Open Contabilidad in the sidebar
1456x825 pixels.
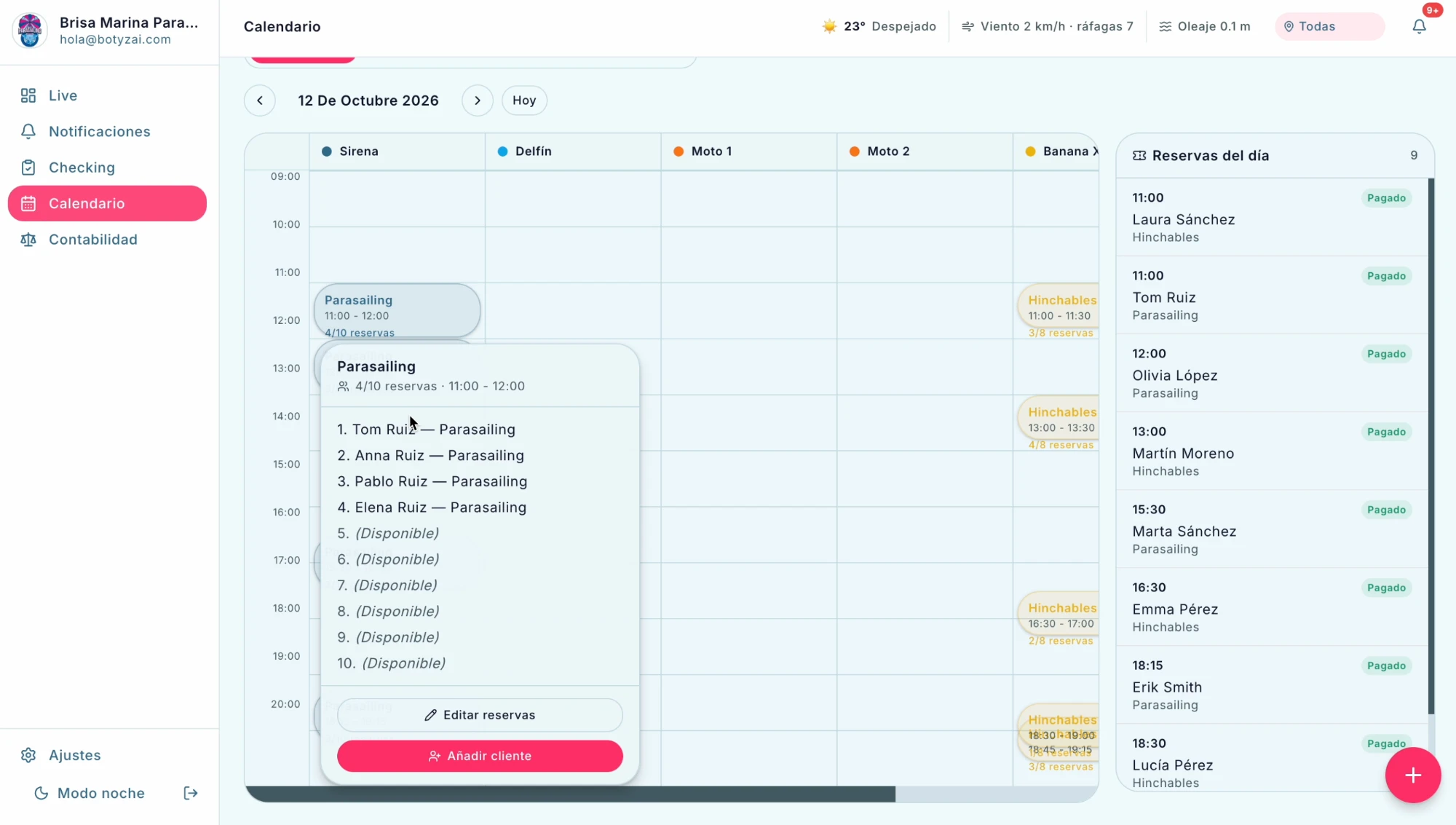(x=107, y=240)
